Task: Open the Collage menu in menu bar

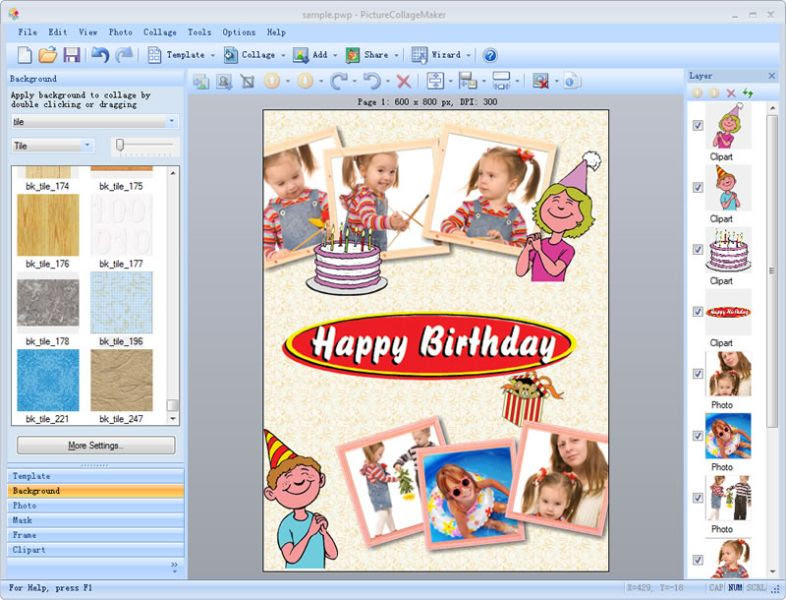Action: (159, 32)
